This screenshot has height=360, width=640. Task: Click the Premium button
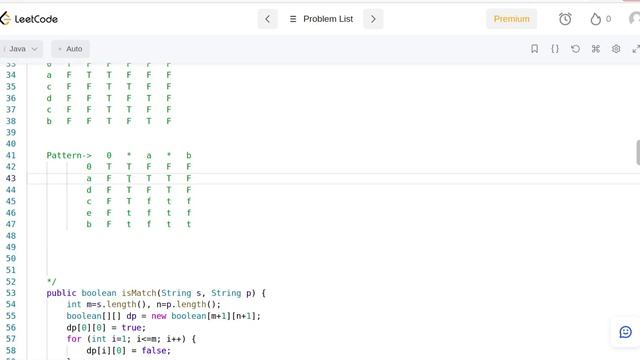(x=511, y=19)
